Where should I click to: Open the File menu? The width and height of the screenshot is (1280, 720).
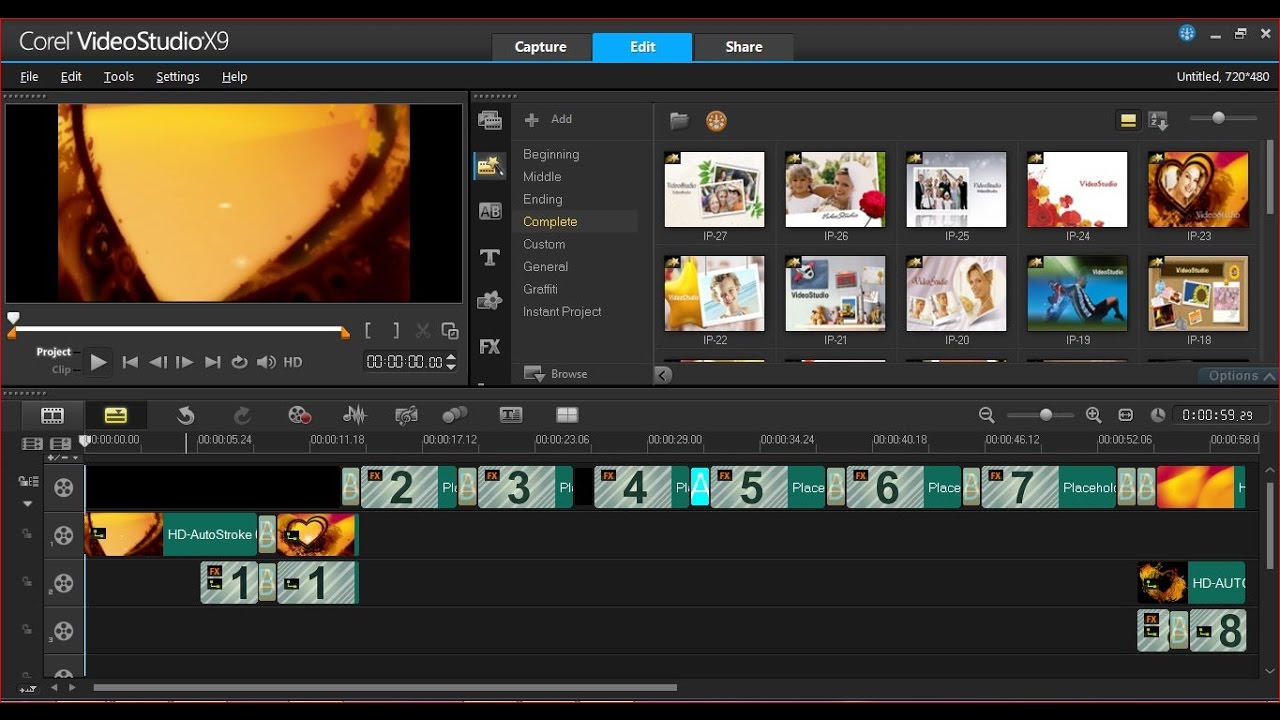tap(29, 77)
